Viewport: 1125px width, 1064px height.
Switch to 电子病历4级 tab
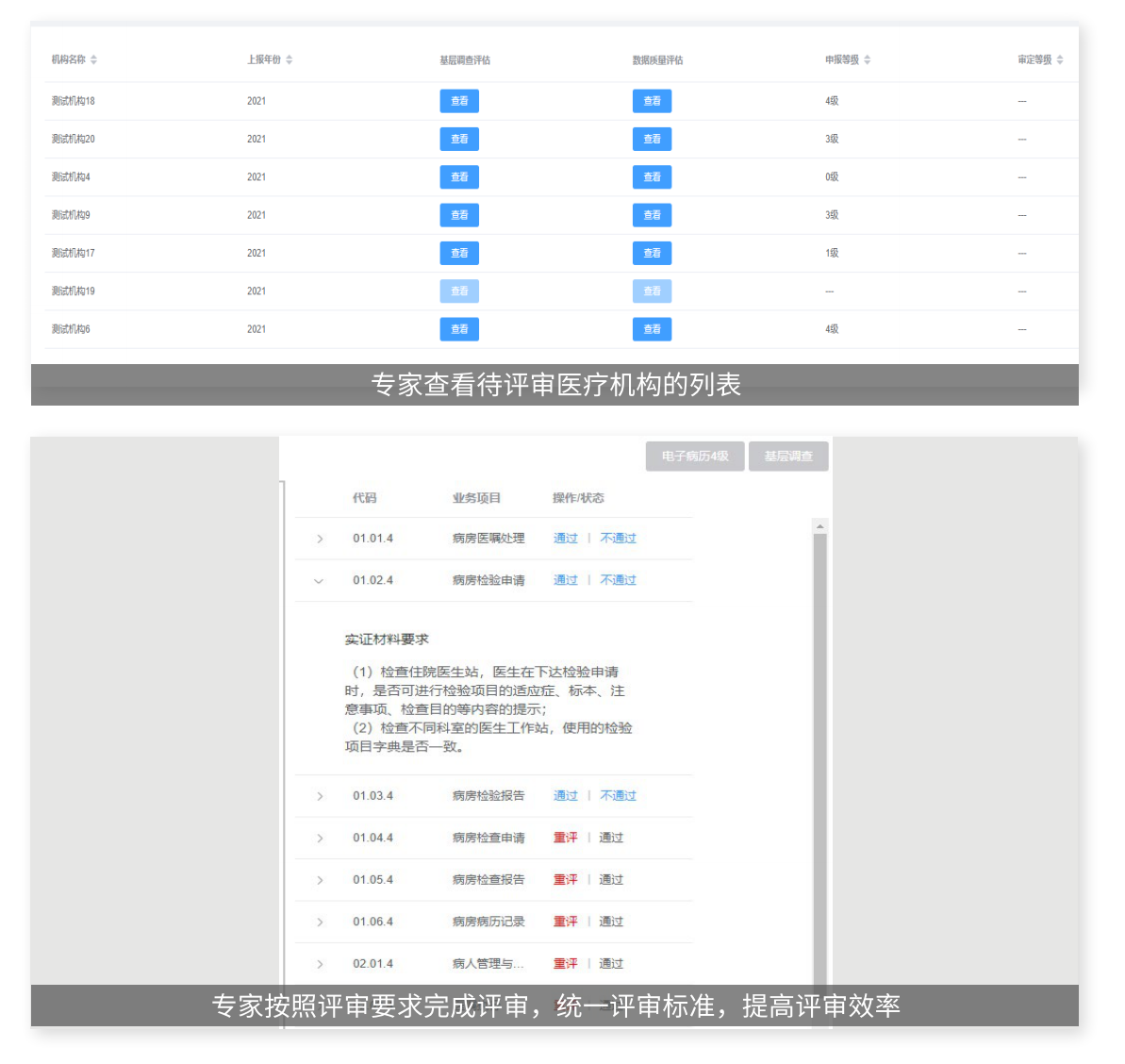point(695,457)
